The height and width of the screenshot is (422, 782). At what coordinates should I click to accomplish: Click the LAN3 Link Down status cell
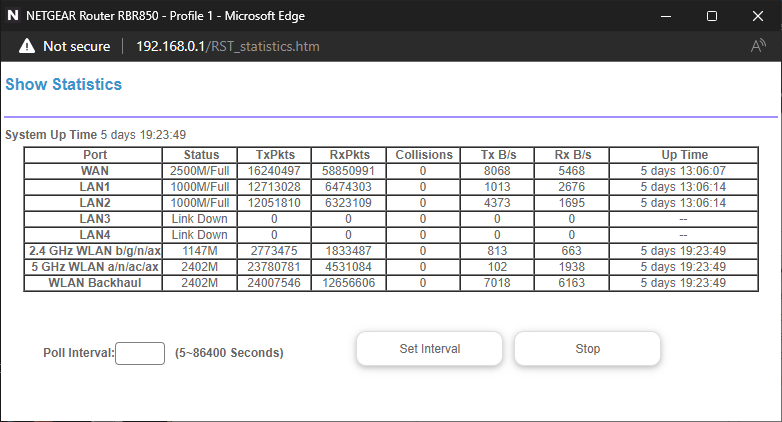click(x=200, y=219)
